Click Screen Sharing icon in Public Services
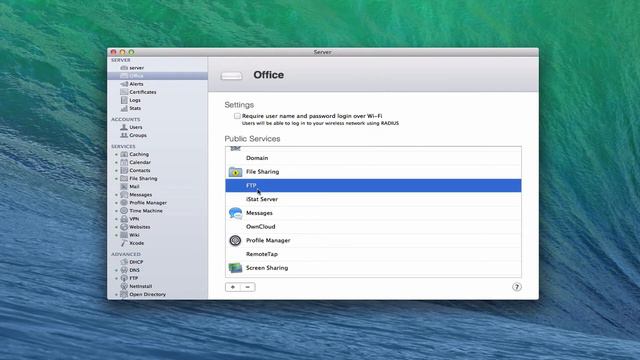640x360 pixels. [x=235, y=268]
